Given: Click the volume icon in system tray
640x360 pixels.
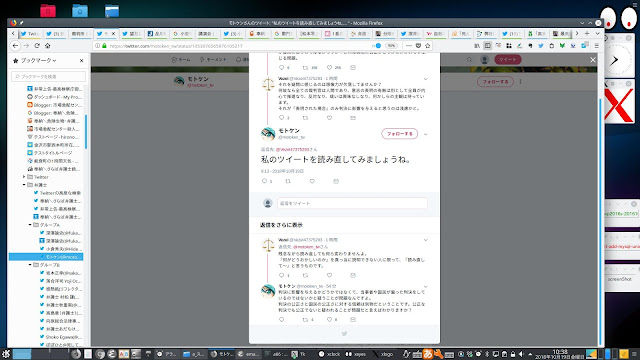Looking at the screenshot, I should pos(521,354).
